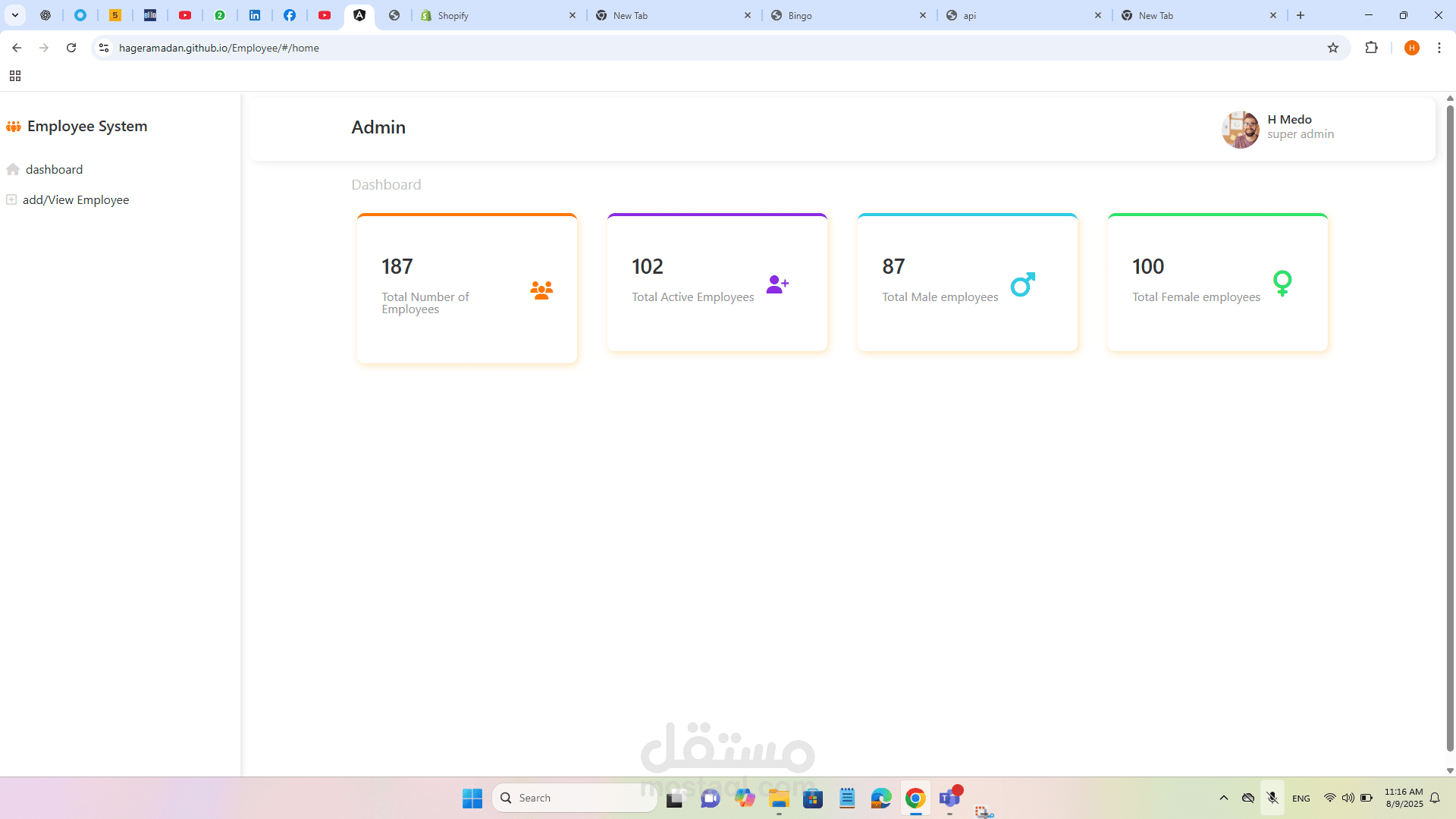Click the H Medo profile avatar
Screen dimensions: 1456x819
tap(1241, 130)
